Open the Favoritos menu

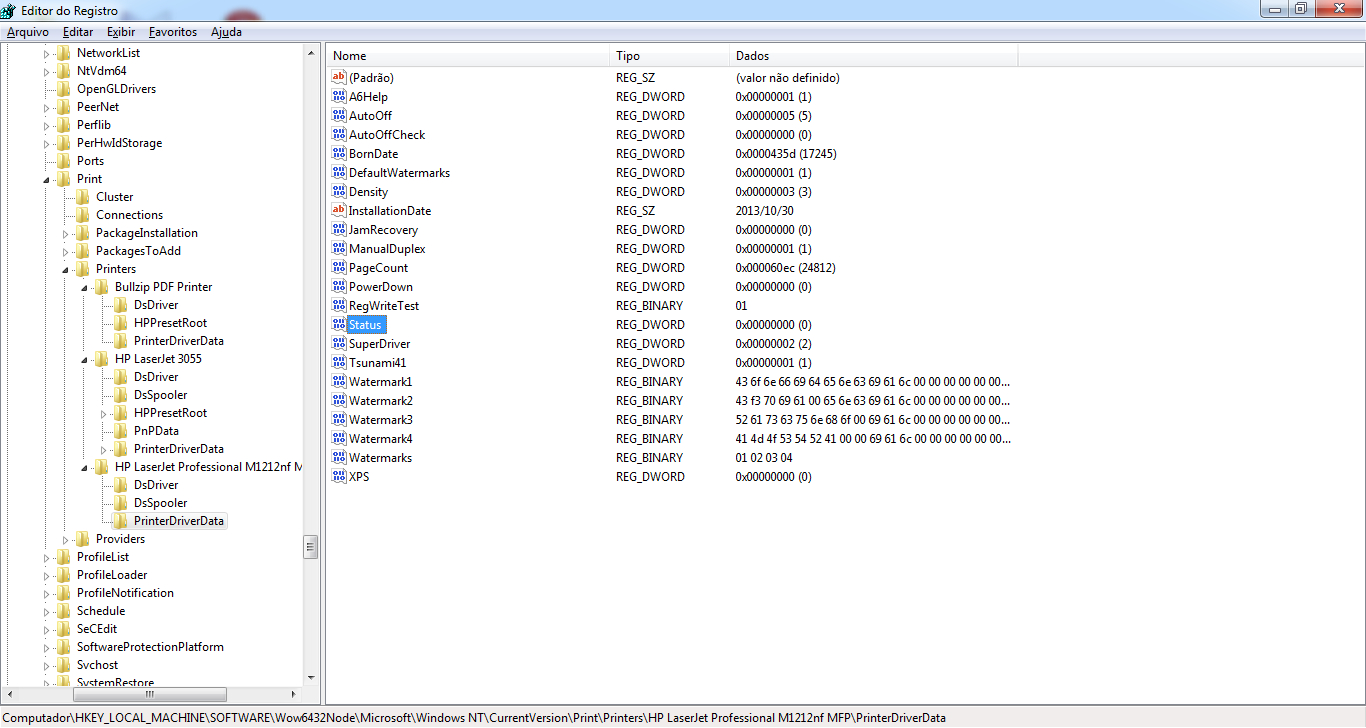tap(172, 31)
